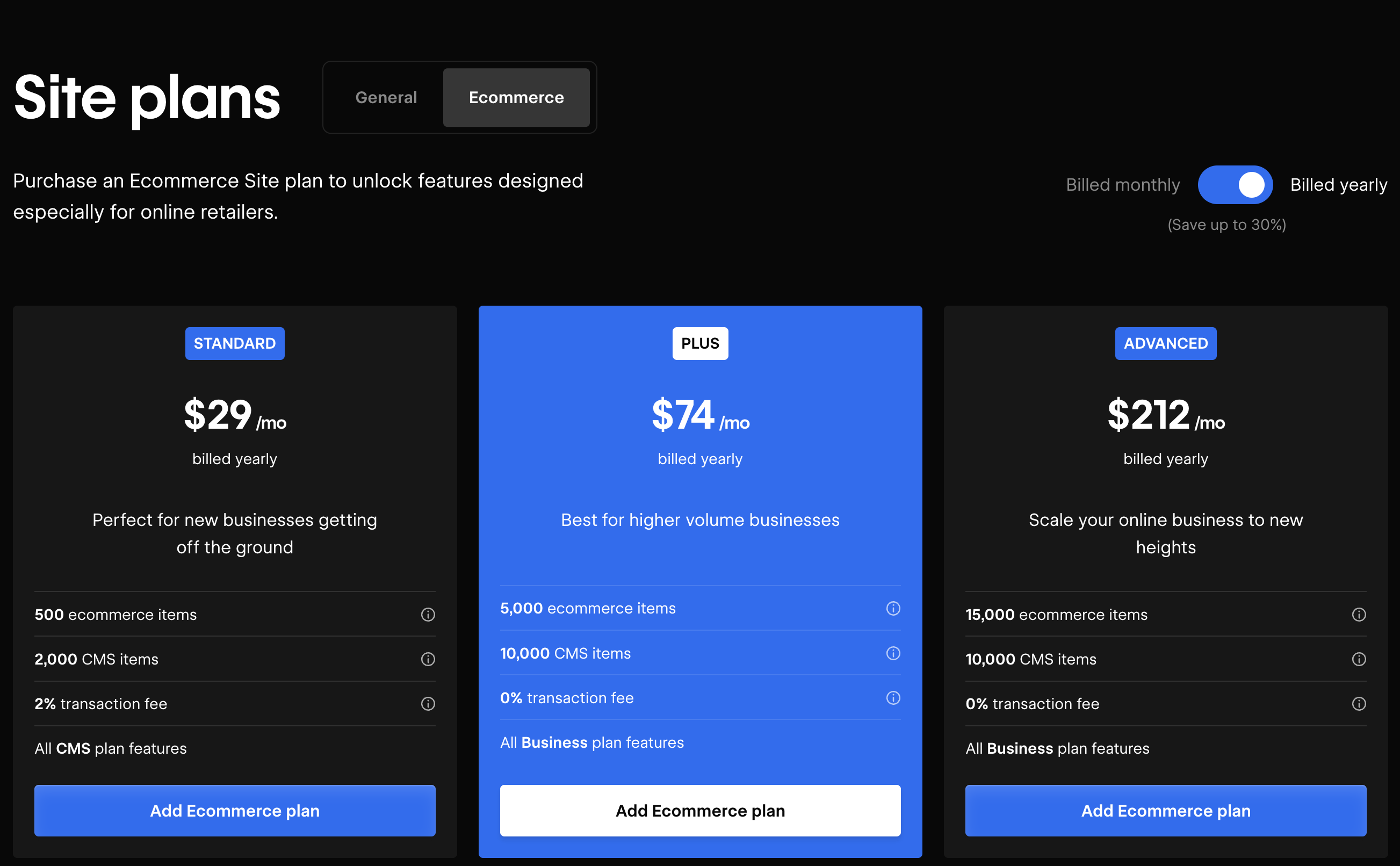1400x866 pixels.
Task: Click the ADVANCED plan badge
Action: 1165,343
